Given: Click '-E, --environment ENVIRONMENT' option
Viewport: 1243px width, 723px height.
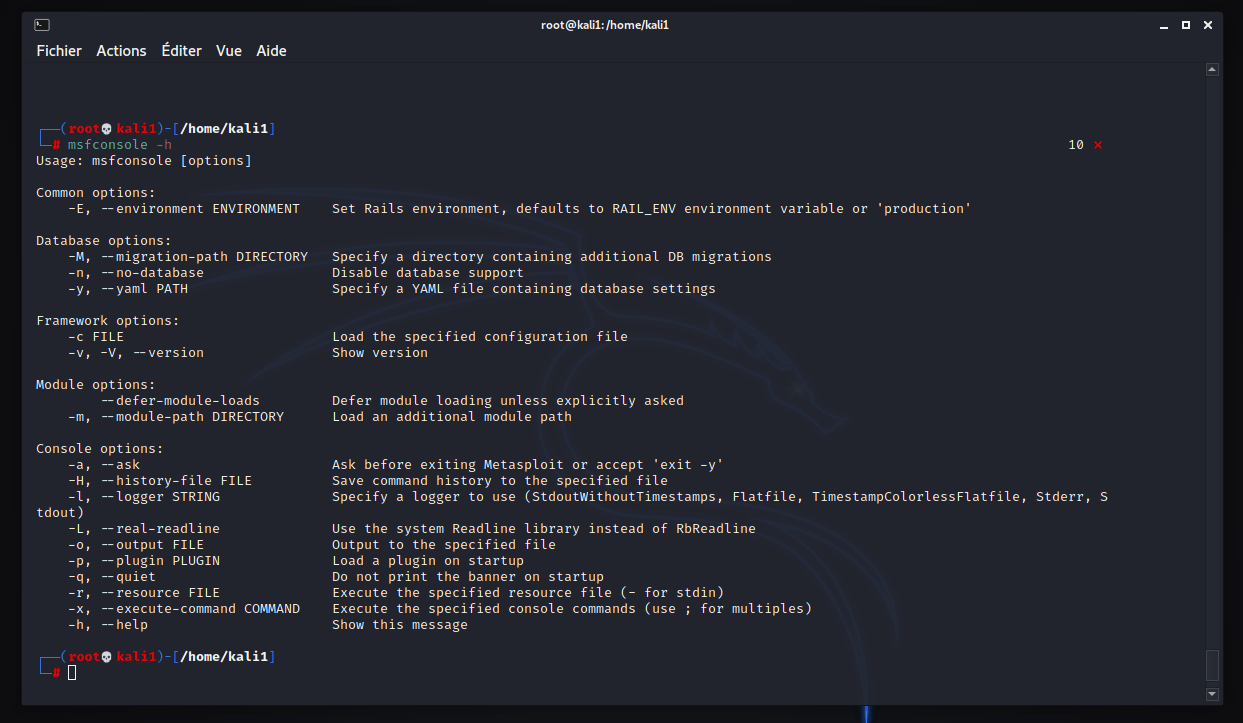Looking at the screenshot, I should 184,209.
